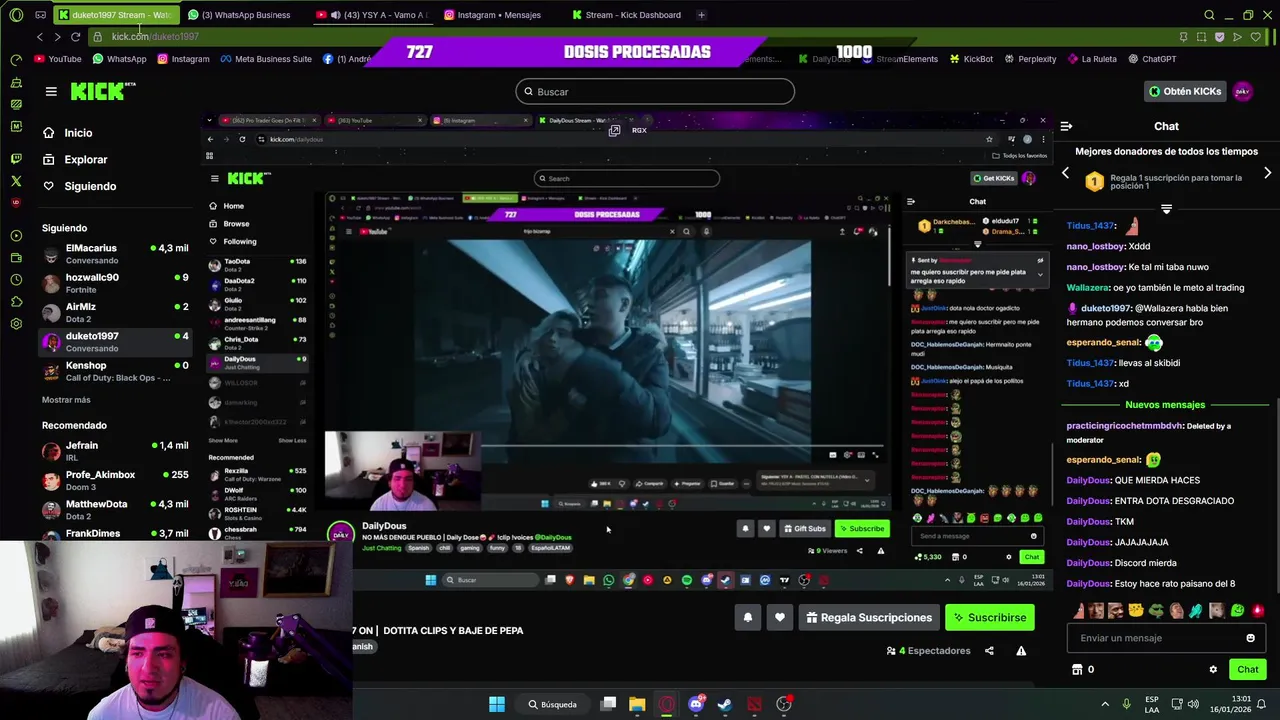Open the ChatGPT bookmark

(1152, 59)
